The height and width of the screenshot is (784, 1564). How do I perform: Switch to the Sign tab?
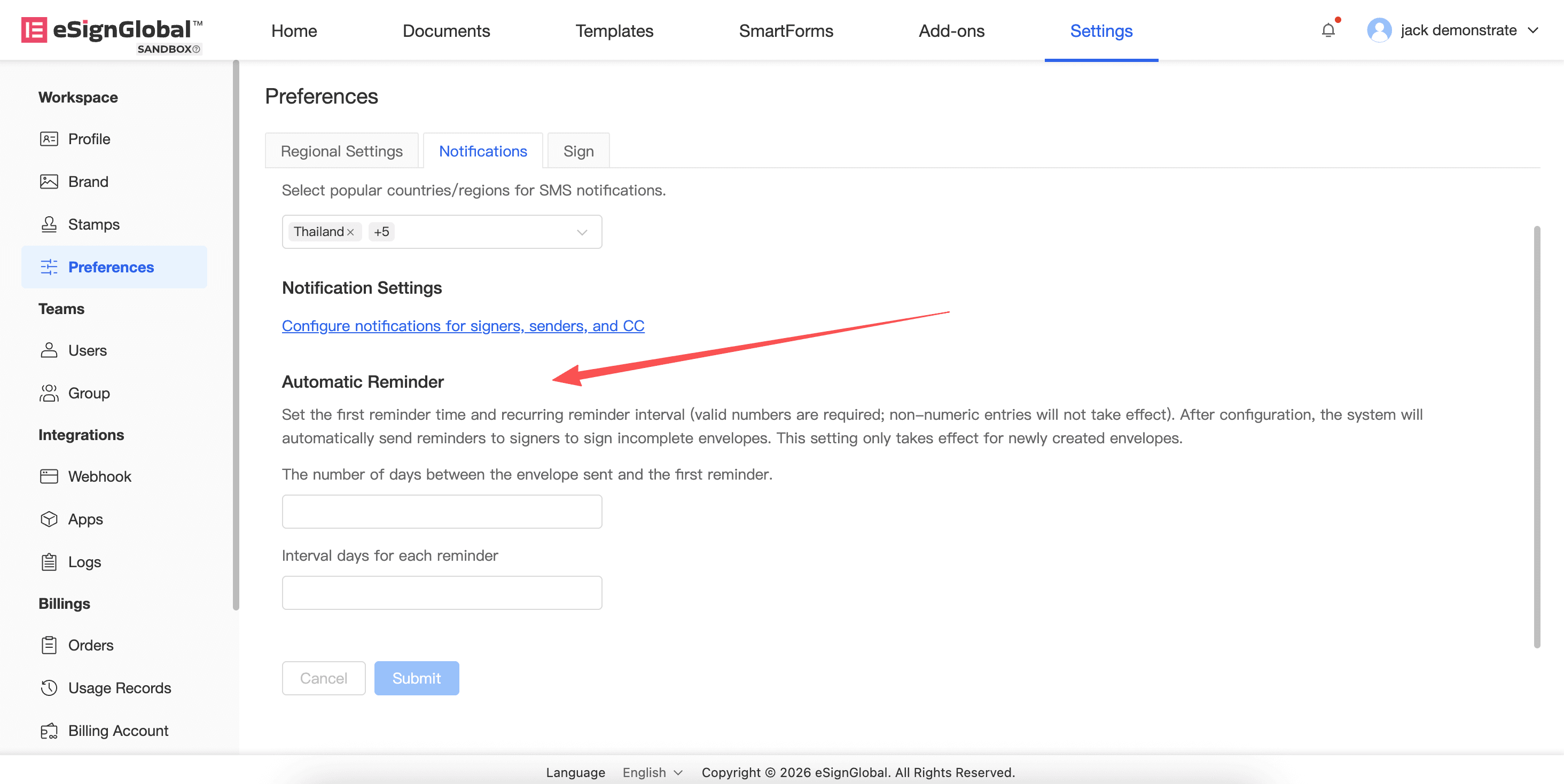[x=578, y=151]
